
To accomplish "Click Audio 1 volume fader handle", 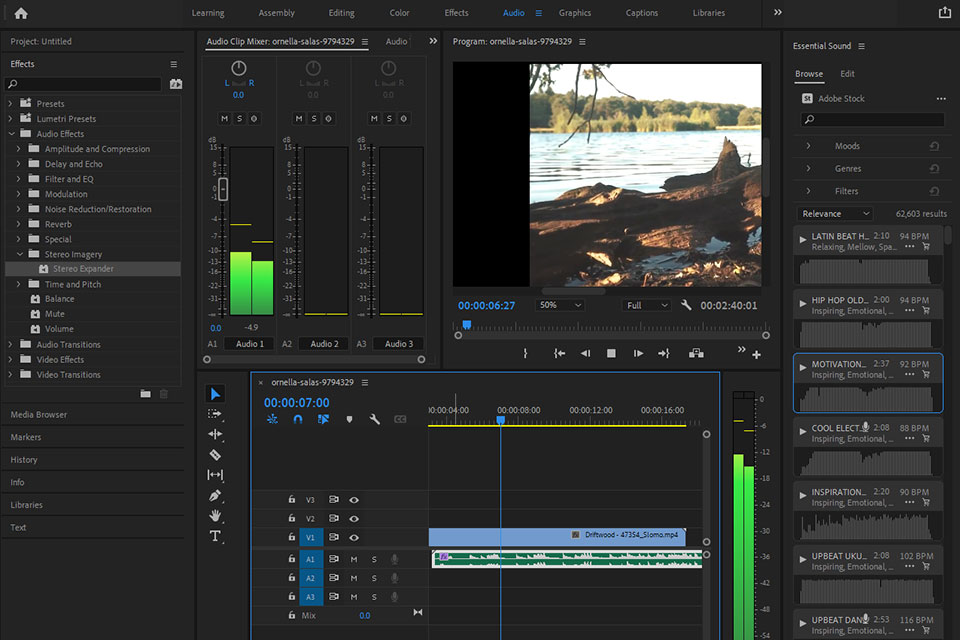I will [223, 189].
